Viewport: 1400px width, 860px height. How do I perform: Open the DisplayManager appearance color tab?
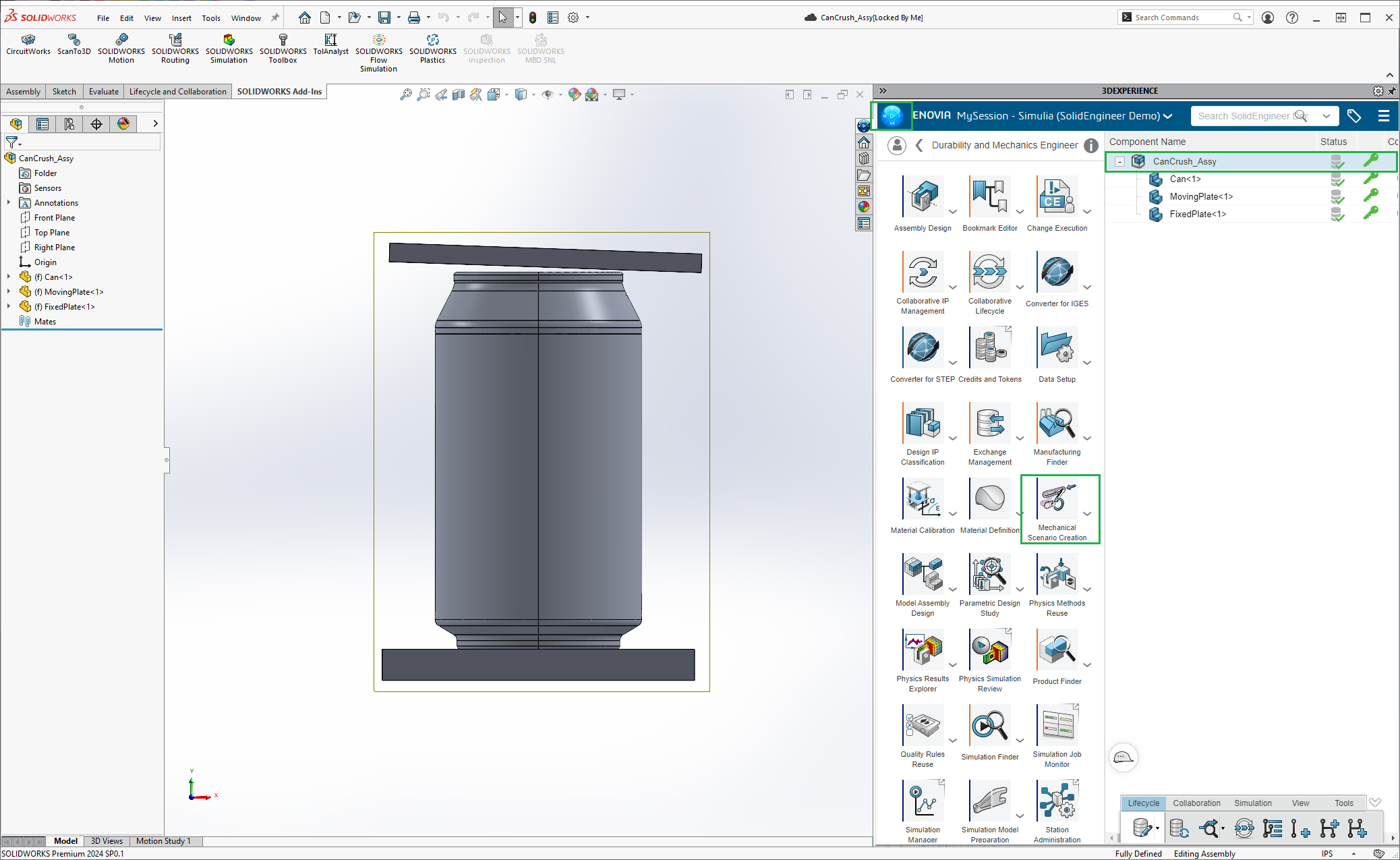[123, 123]
